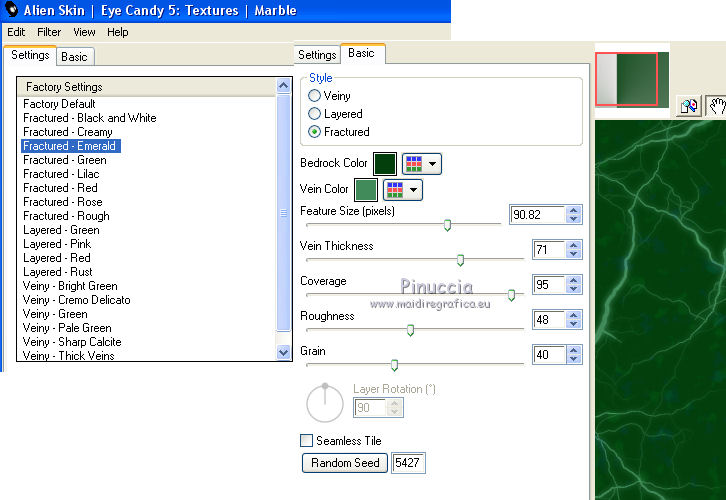Select the hand pan tool
Screen dimensions: 726x500
point(716,106)
